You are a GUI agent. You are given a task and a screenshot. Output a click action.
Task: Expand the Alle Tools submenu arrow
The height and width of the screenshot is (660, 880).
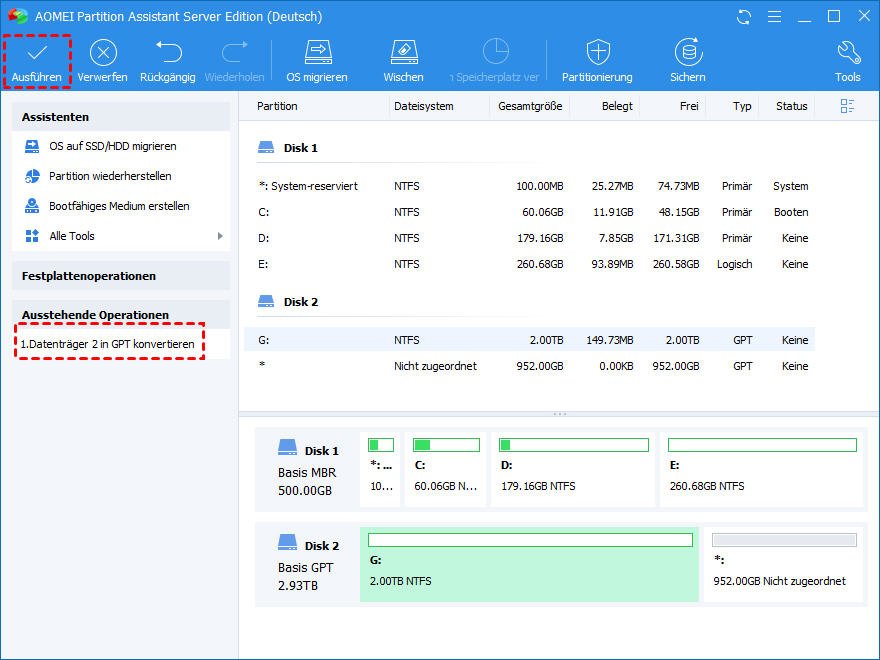click(220, 236)
